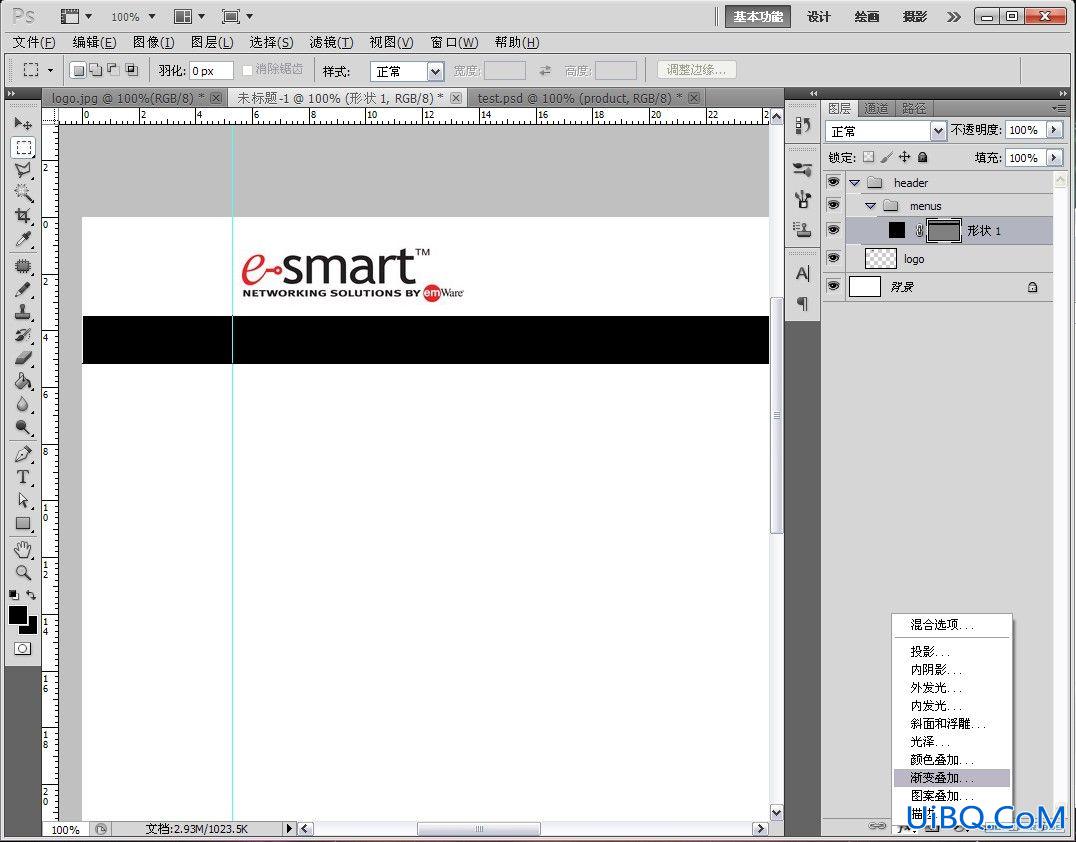The image size is (1076, 842).
Task: Select the Hand tool
Action: [23, 550]
